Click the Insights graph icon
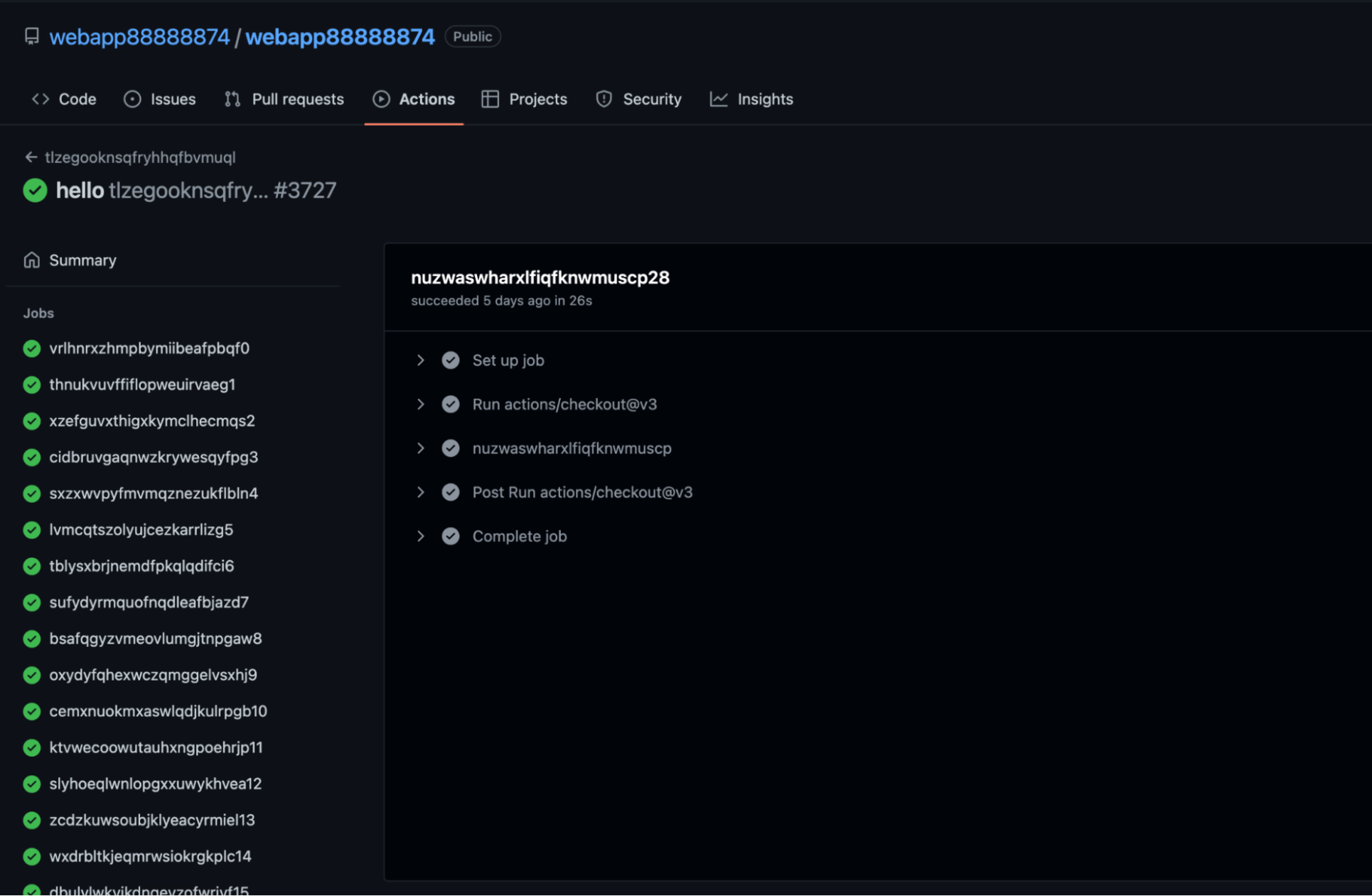This screenshot has height=896, width=1372. 718,99
